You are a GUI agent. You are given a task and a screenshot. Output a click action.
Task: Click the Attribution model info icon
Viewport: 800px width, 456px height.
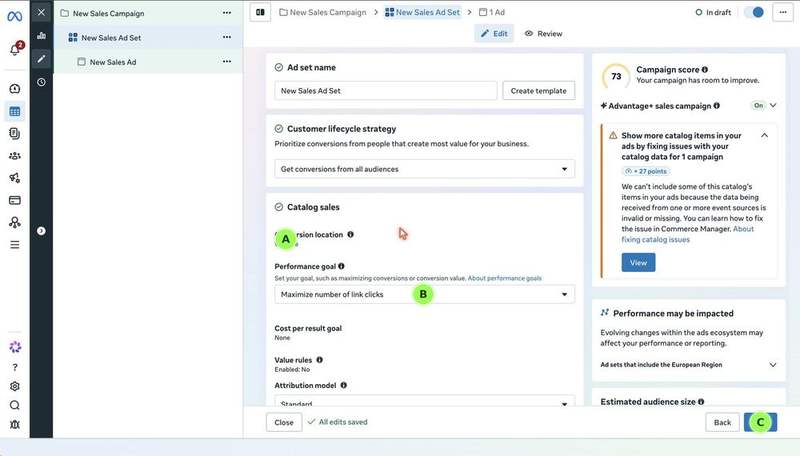click(343, 385)
